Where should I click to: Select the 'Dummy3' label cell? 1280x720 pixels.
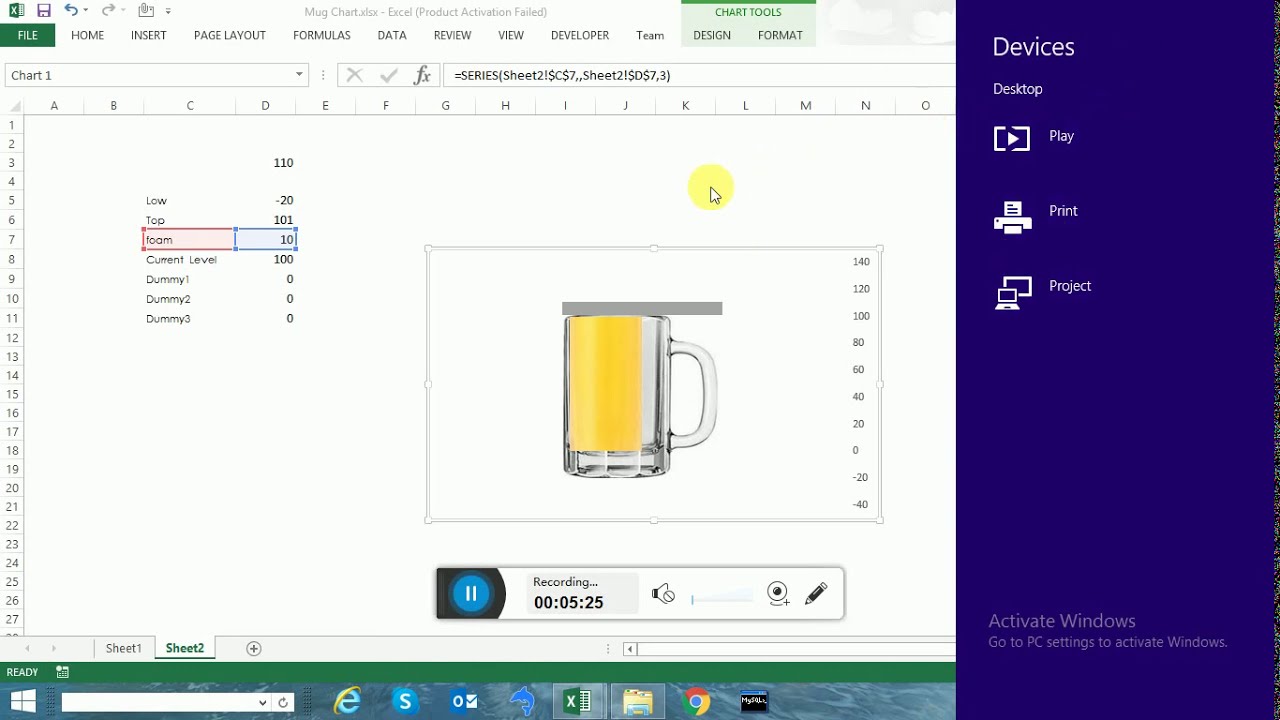click(x=189, y=318)
